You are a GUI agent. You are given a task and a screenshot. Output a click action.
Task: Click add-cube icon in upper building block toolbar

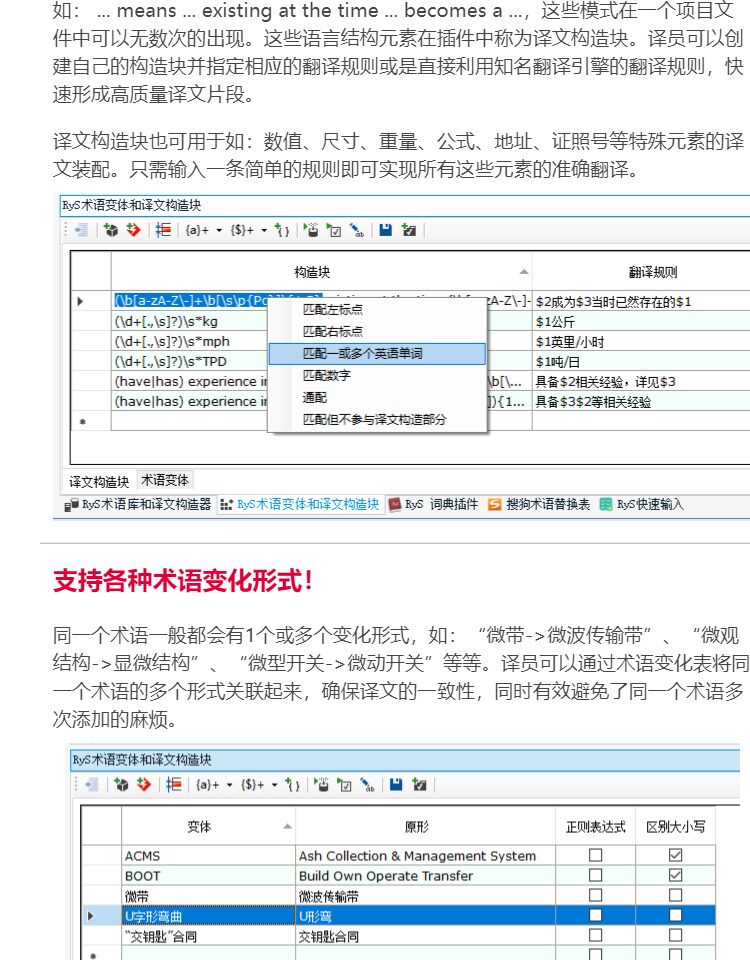tap(111, 230)
